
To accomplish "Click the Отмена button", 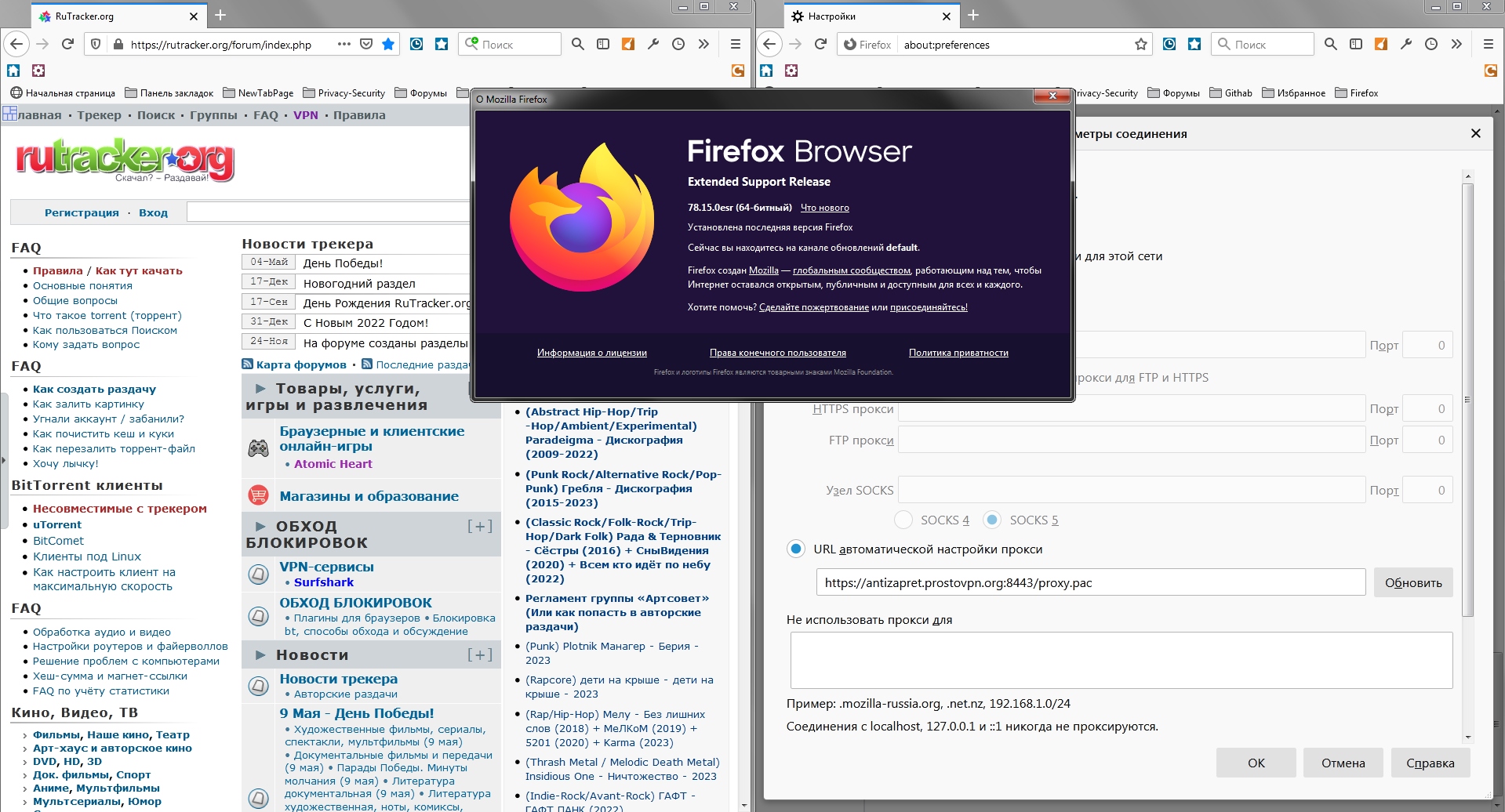I will [x=1343, y=763].
